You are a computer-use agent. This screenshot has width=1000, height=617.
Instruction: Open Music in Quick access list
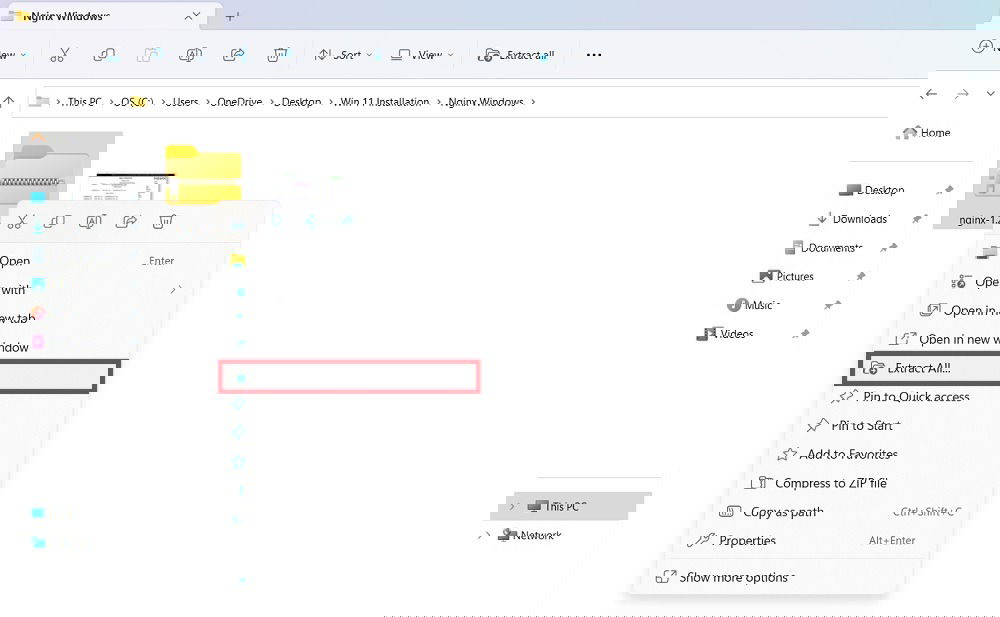tap(754, 305)
